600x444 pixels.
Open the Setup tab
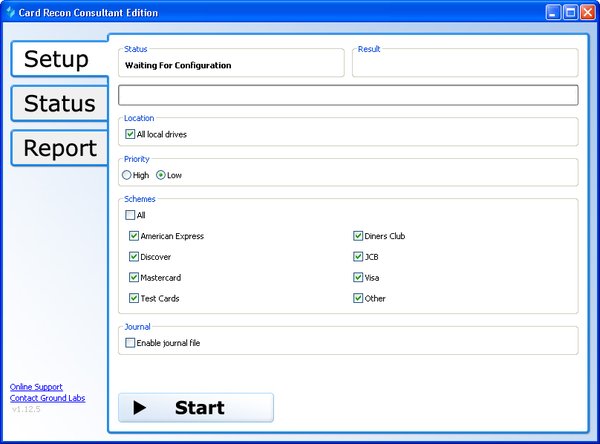pos(60,59)
